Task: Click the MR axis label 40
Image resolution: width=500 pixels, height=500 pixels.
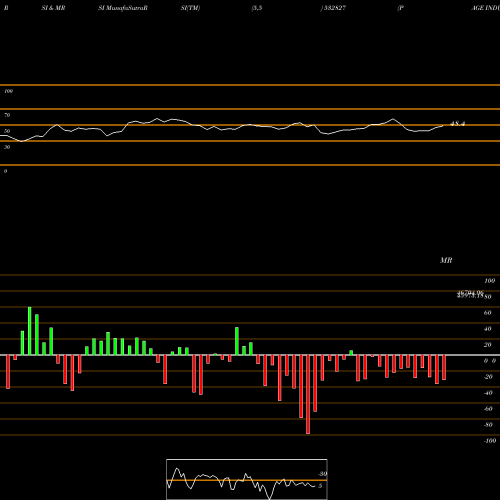Action: [487, 329]
